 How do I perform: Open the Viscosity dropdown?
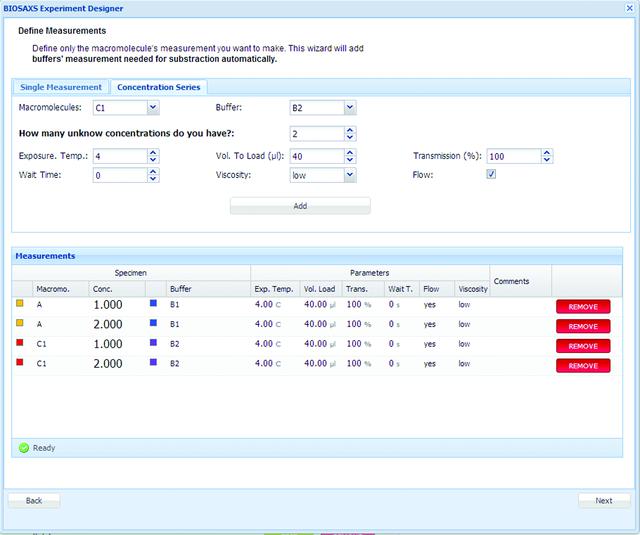pos(350,175)
